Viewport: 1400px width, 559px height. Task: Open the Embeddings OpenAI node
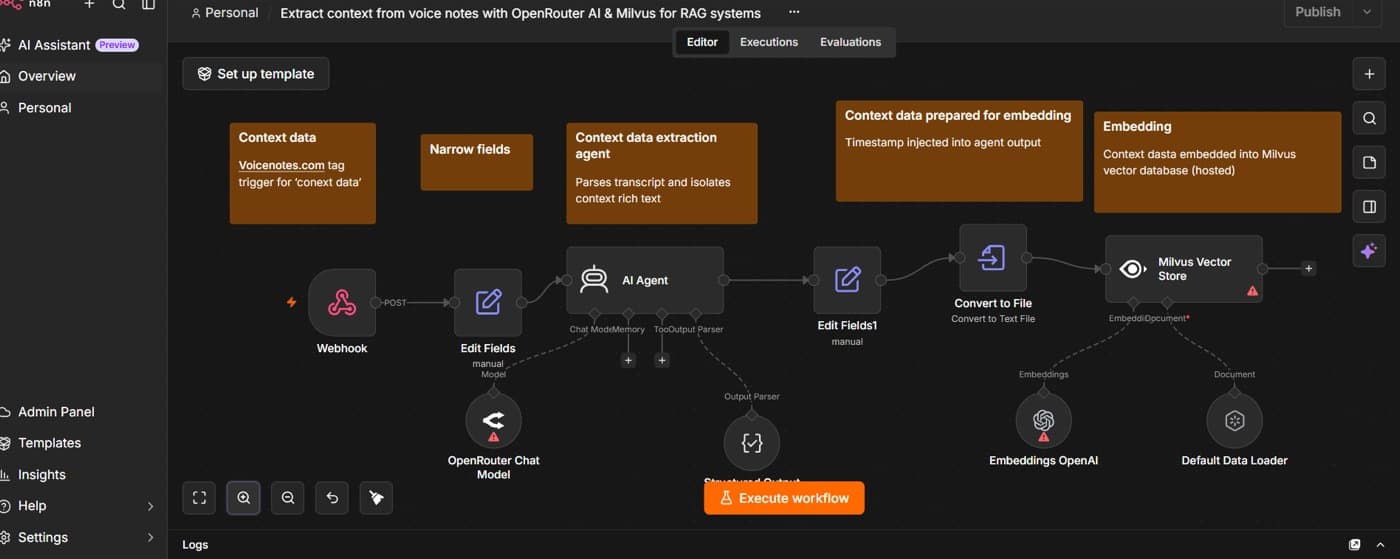click(x=1044, y=420)
